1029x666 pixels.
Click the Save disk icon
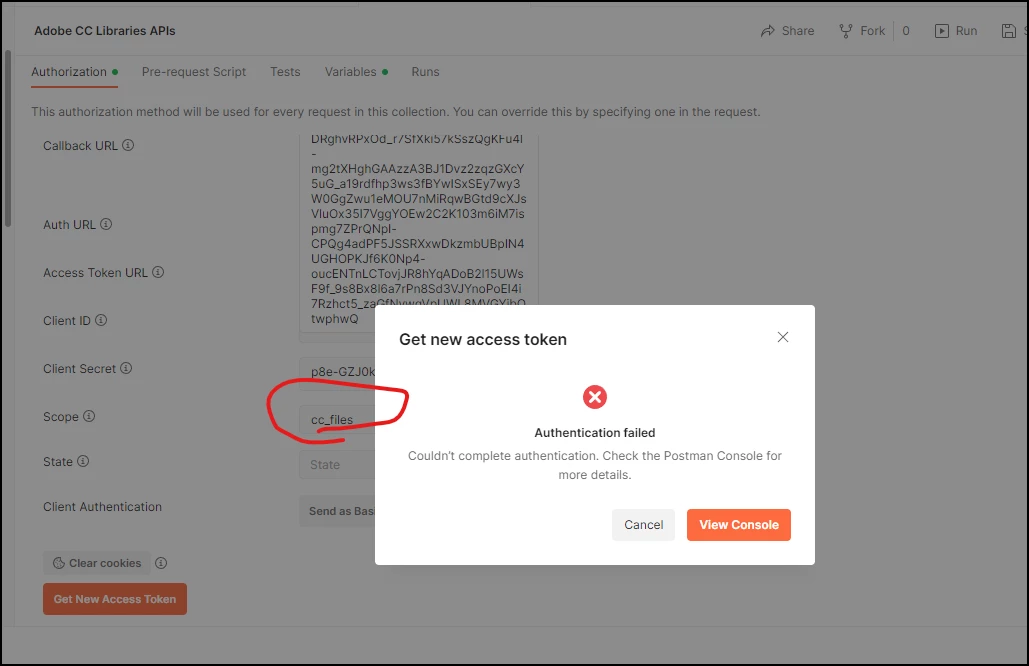(x=1009, y=31)
